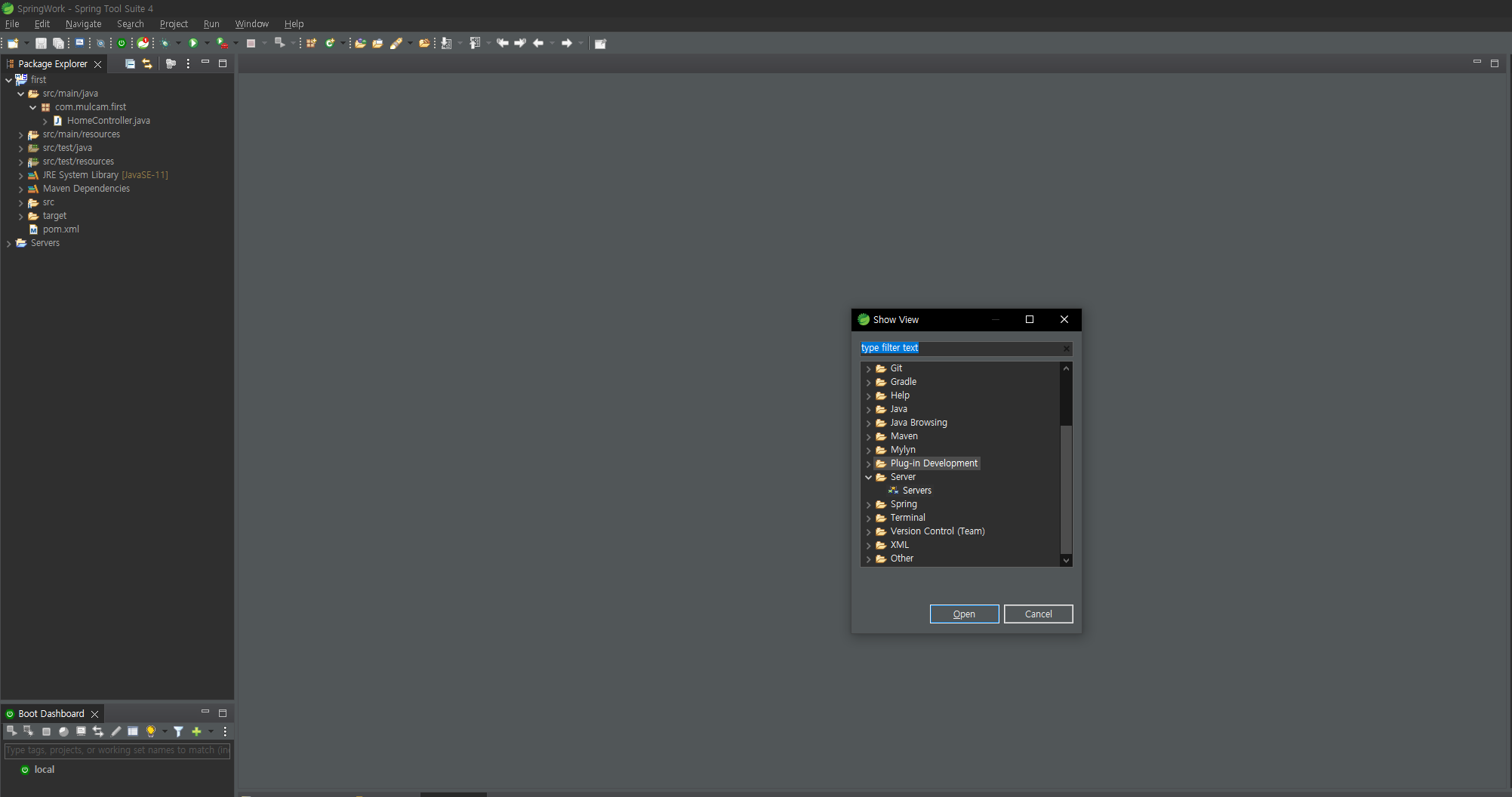This screenshot has height=797, width=1512.
Task: Collapse the com.mulcam.first package node
Action: coord(32,107)
